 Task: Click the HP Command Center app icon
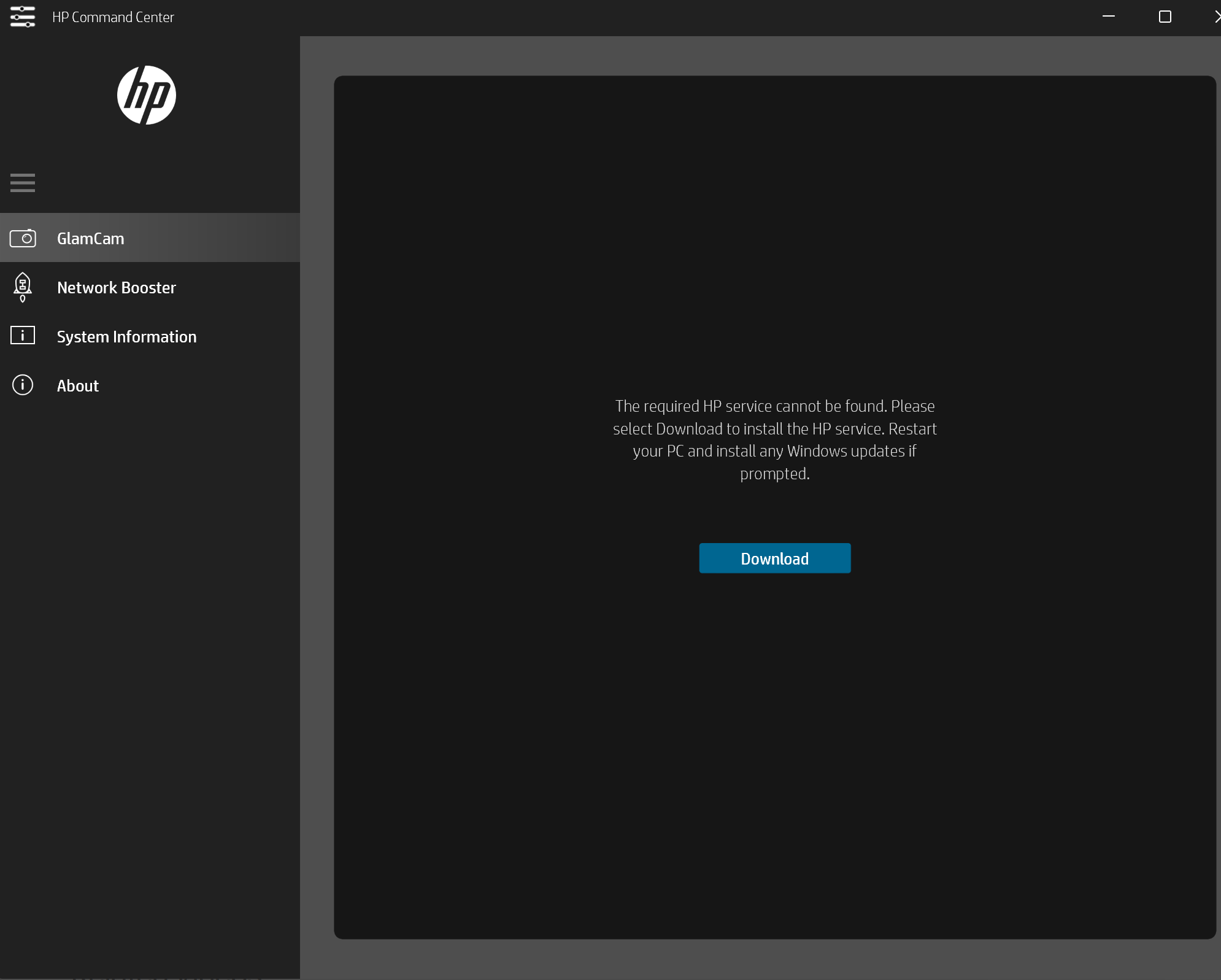23,17
